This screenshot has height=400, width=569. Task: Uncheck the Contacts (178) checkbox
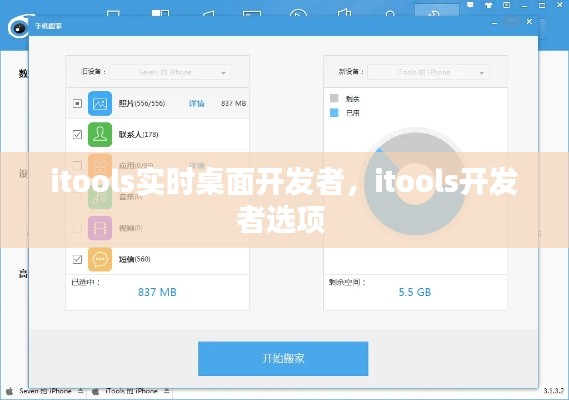77,135
